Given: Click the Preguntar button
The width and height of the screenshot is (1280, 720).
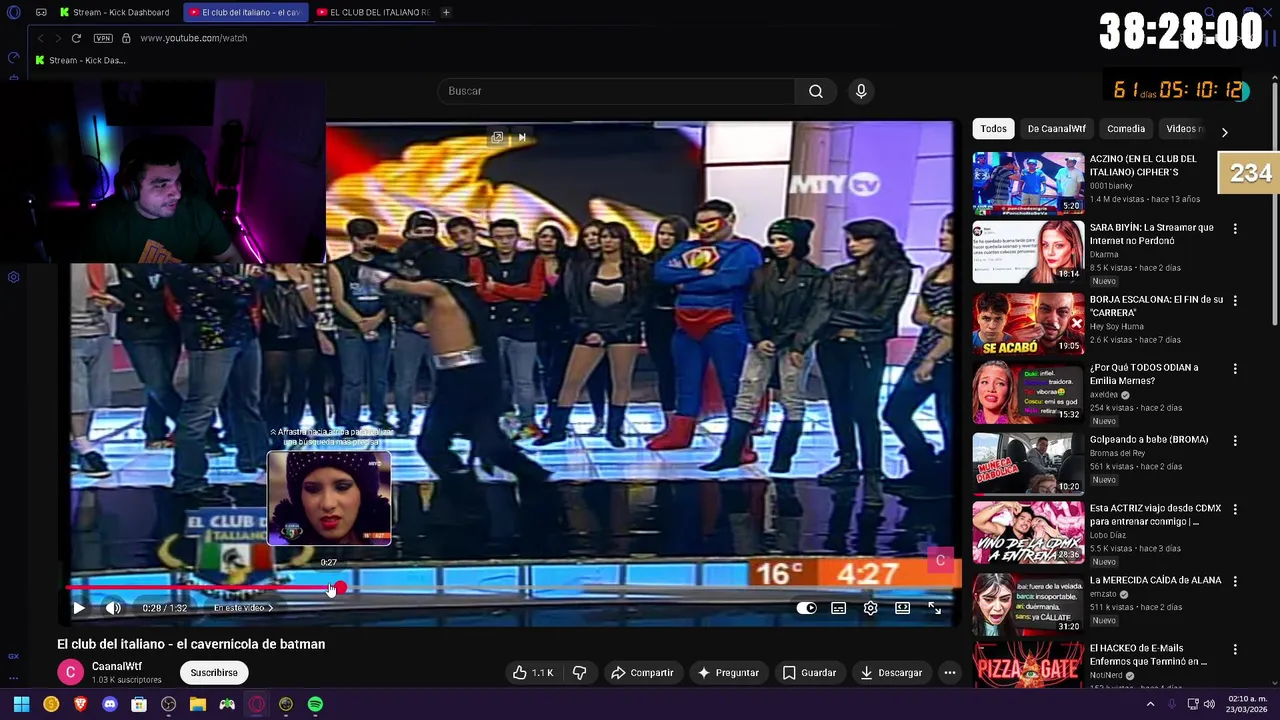Looking at the screenshot, I should [728, 673].
